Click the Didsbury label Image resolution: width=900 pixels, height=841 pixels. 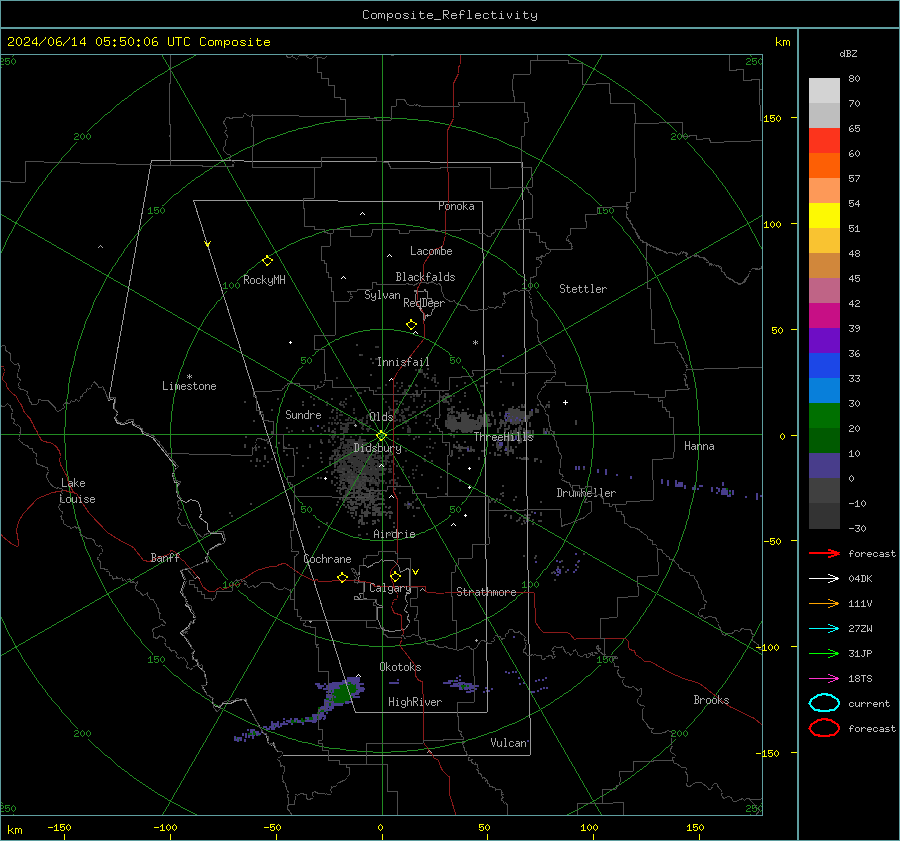(378, 448)
